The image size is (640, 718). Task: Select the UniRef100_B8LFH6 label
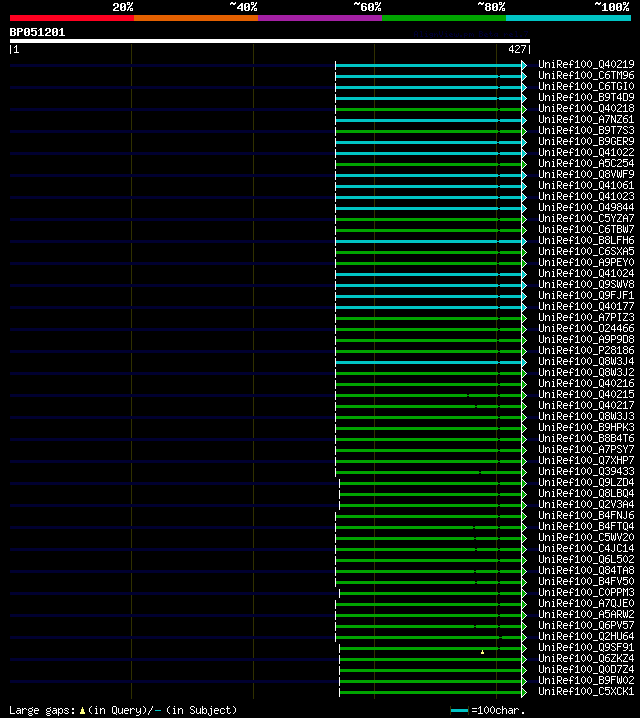pos(586,240)
